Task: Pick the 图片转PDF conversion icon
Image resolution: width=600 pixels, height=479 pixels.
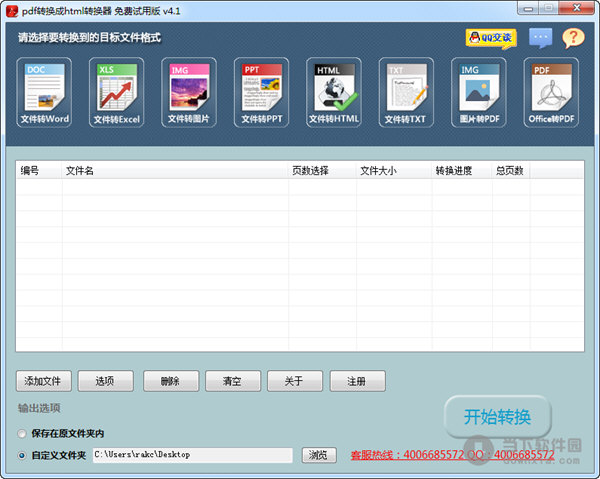Action: tap(479, 92)
